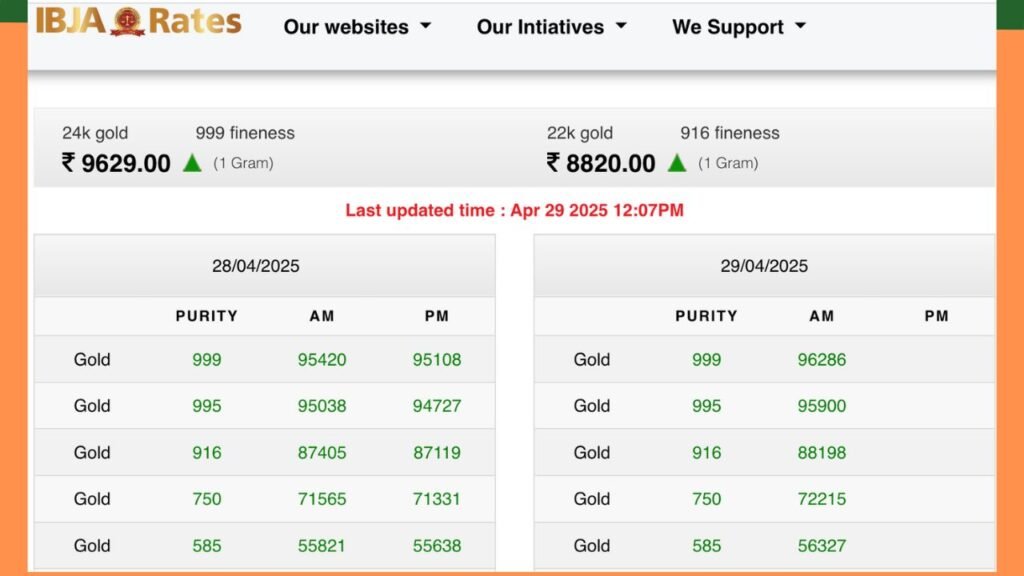Click the 29/04/2025 table header
Image resolution: width=1024 pixels, height=576 pixels.
[x=764, y=266]
